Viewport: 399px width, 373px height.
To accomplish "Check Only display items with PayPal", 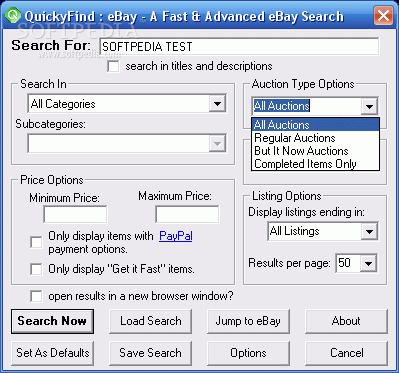I will (36, 242).
